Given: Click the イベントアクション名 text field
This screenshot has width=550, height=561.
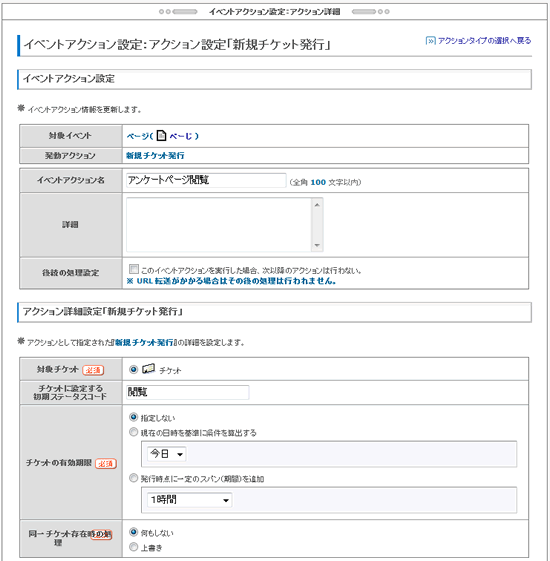Looking at the screenshot, I should 206,180.
